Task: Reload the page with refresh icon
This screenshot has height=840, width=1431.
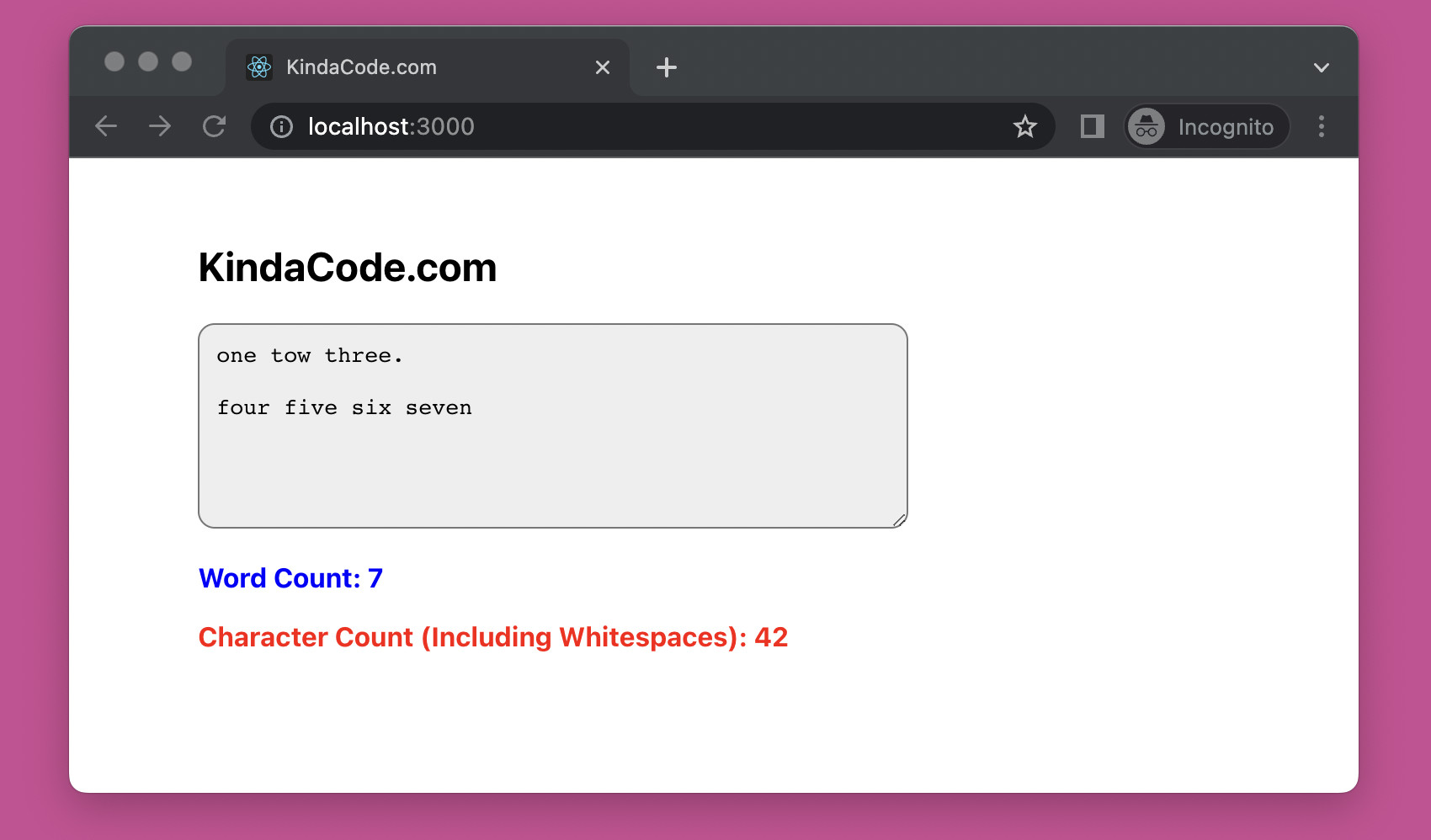Action: tap(214, 126)
